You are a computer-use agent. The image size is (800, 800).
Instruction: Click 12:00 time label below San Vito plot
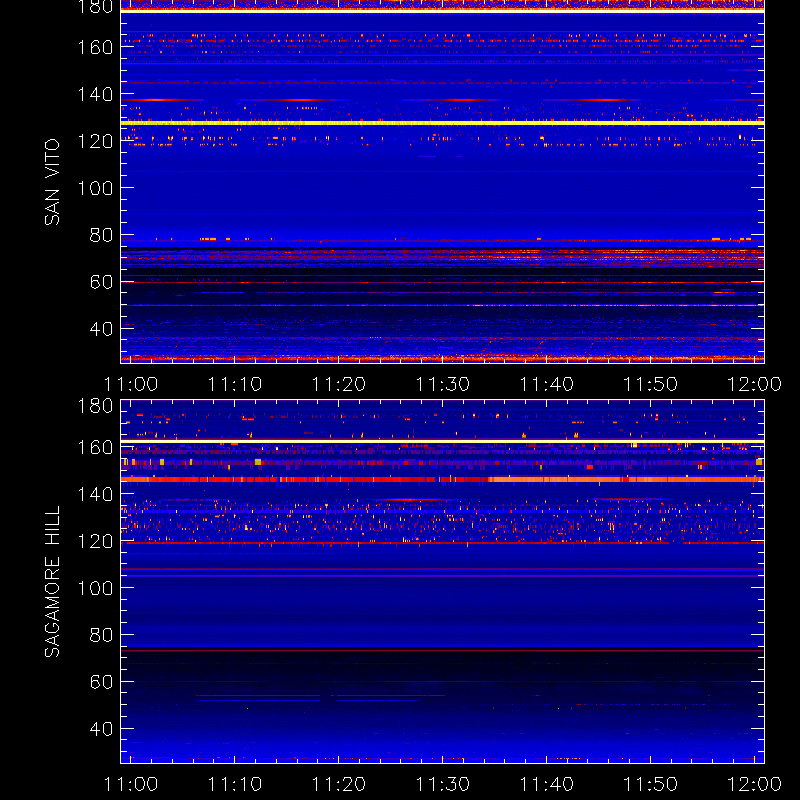[754, 384]
